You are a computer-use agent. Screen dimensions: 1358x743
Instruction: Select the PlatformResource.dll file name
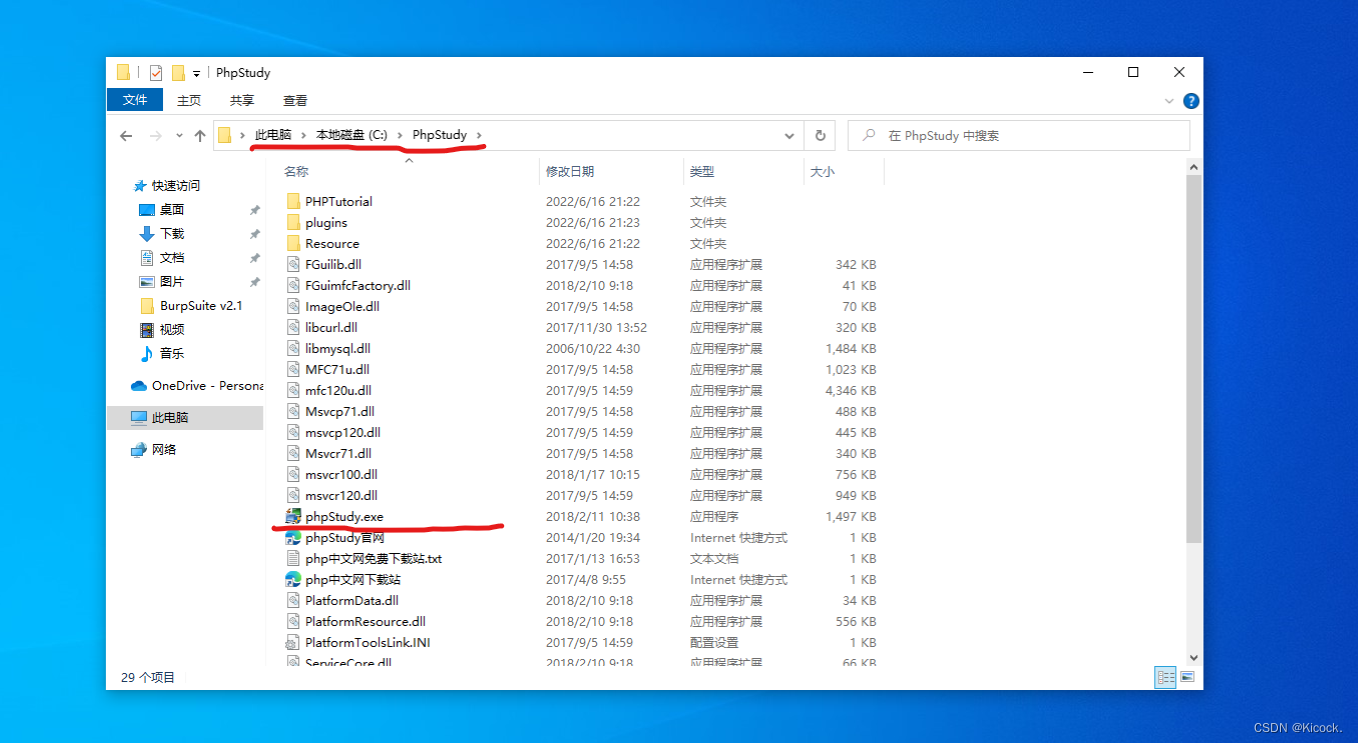[x=365, y=621]
